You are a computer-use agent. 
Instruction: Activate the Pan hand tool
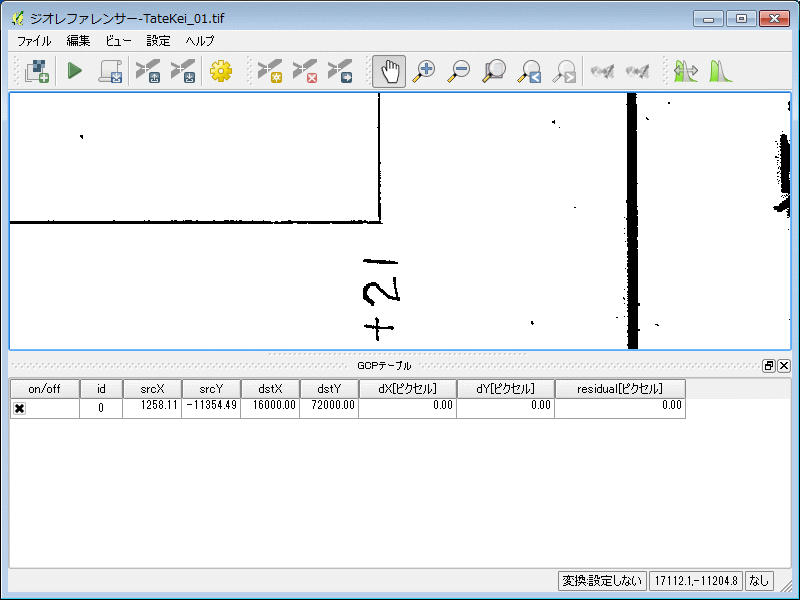[x=389, y=71]
